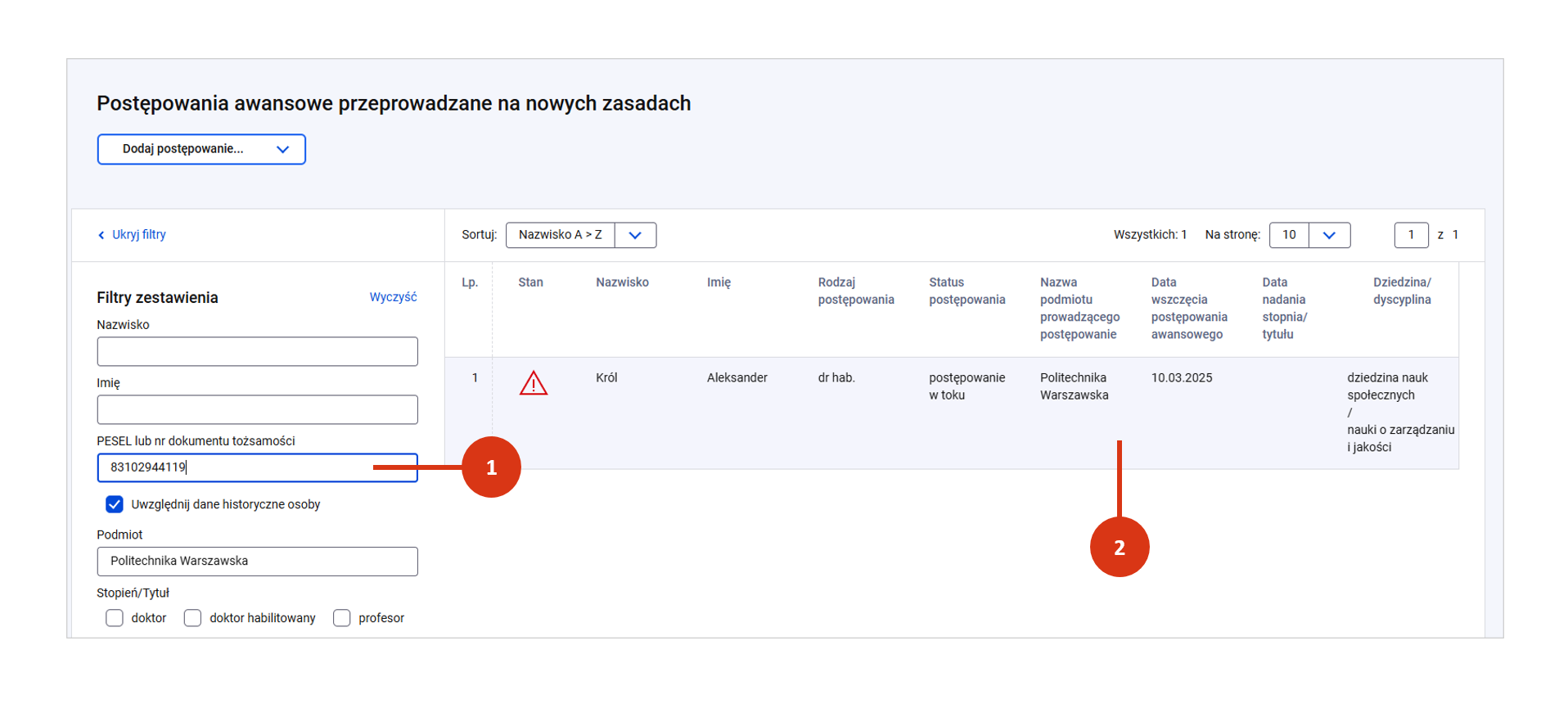Check the profesor checkbox

pyautogui.click(x=342, y=618)
